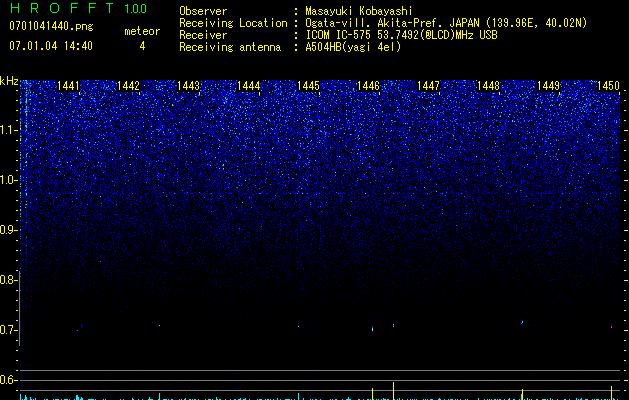Click the 1.1 frequency axis label
This screenshot has height=400, width=629.
[8, 130]
